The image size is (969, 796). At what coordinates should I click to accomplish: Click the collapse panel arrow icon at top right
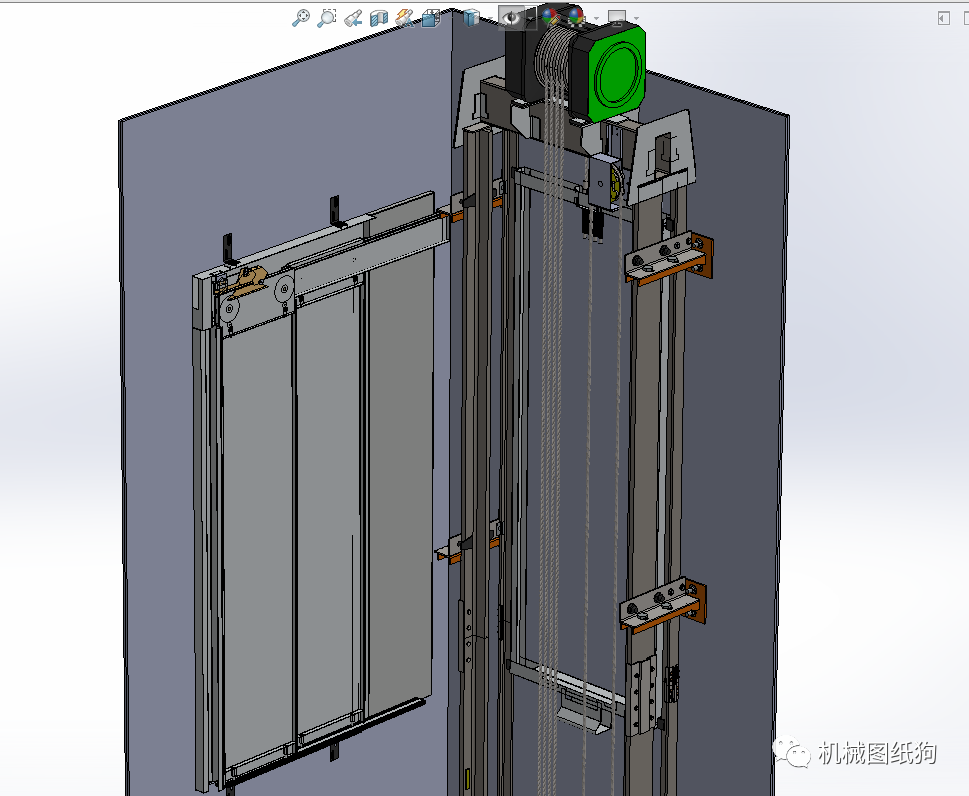pos(944,18)
